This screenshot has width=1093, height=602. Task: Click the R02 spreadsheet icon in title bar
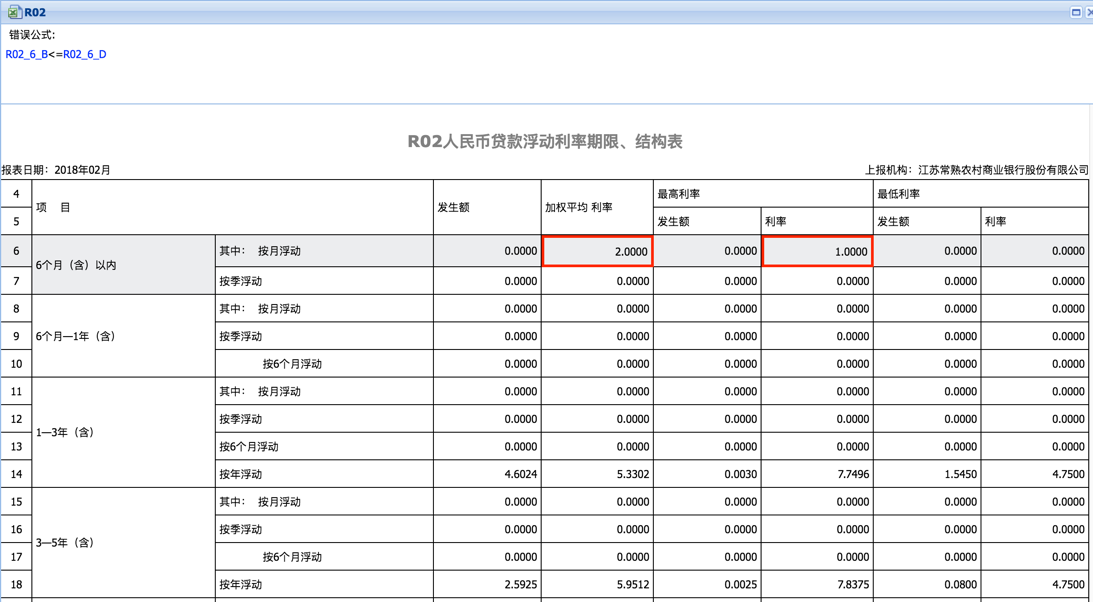14,12
